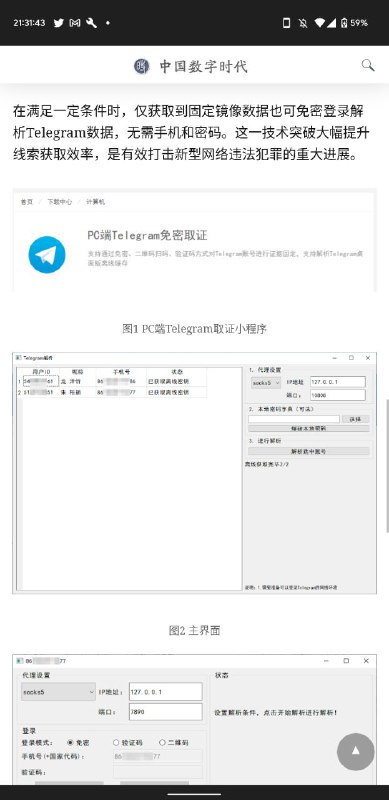Screen dimensions: 389x800
Task: Open the PC端Telegram免密取证 heading in figure 1
Action: tap(148, 235)
